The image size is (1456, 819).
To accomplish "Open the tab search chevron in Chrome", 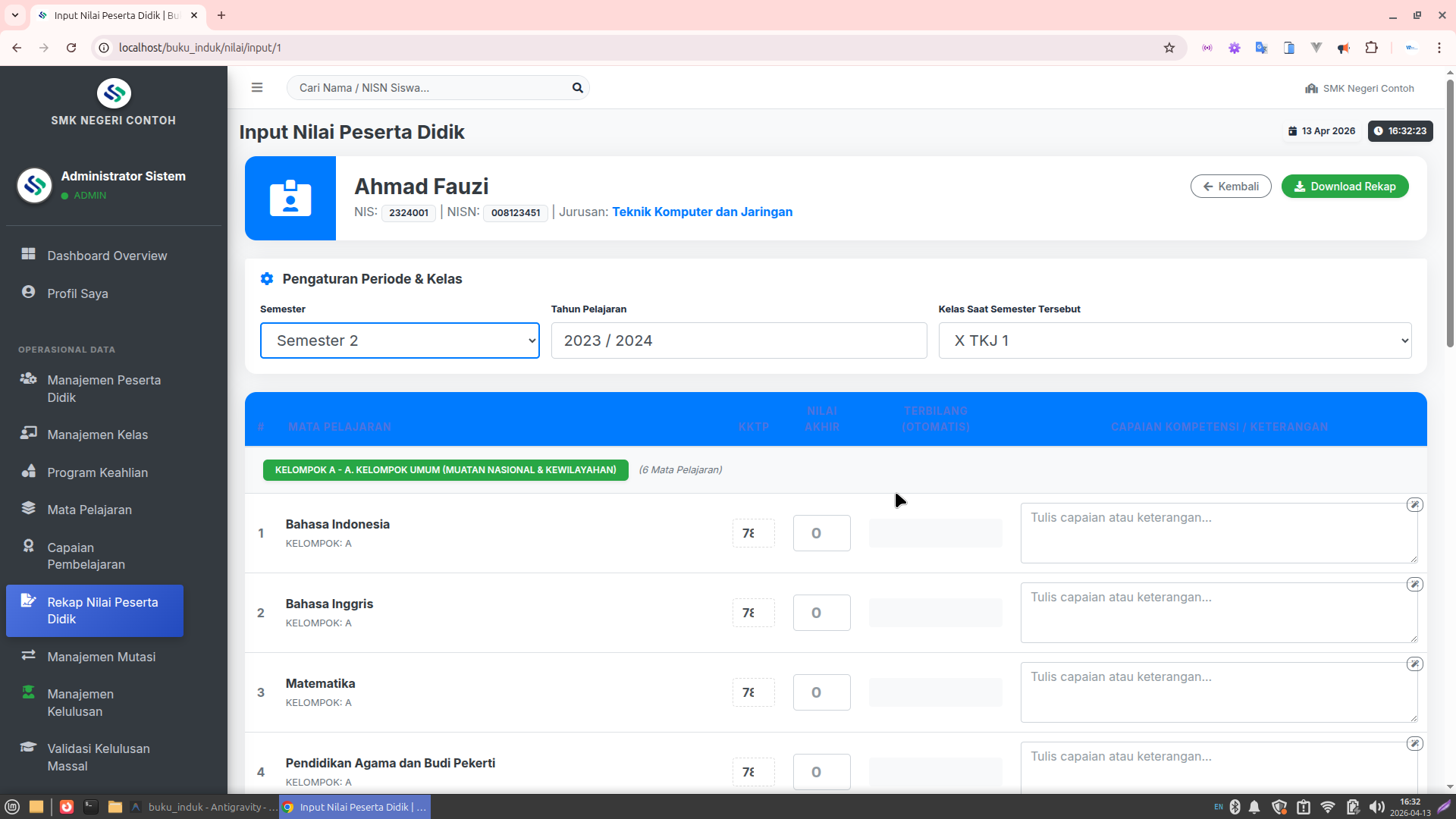I will [14, 15].
